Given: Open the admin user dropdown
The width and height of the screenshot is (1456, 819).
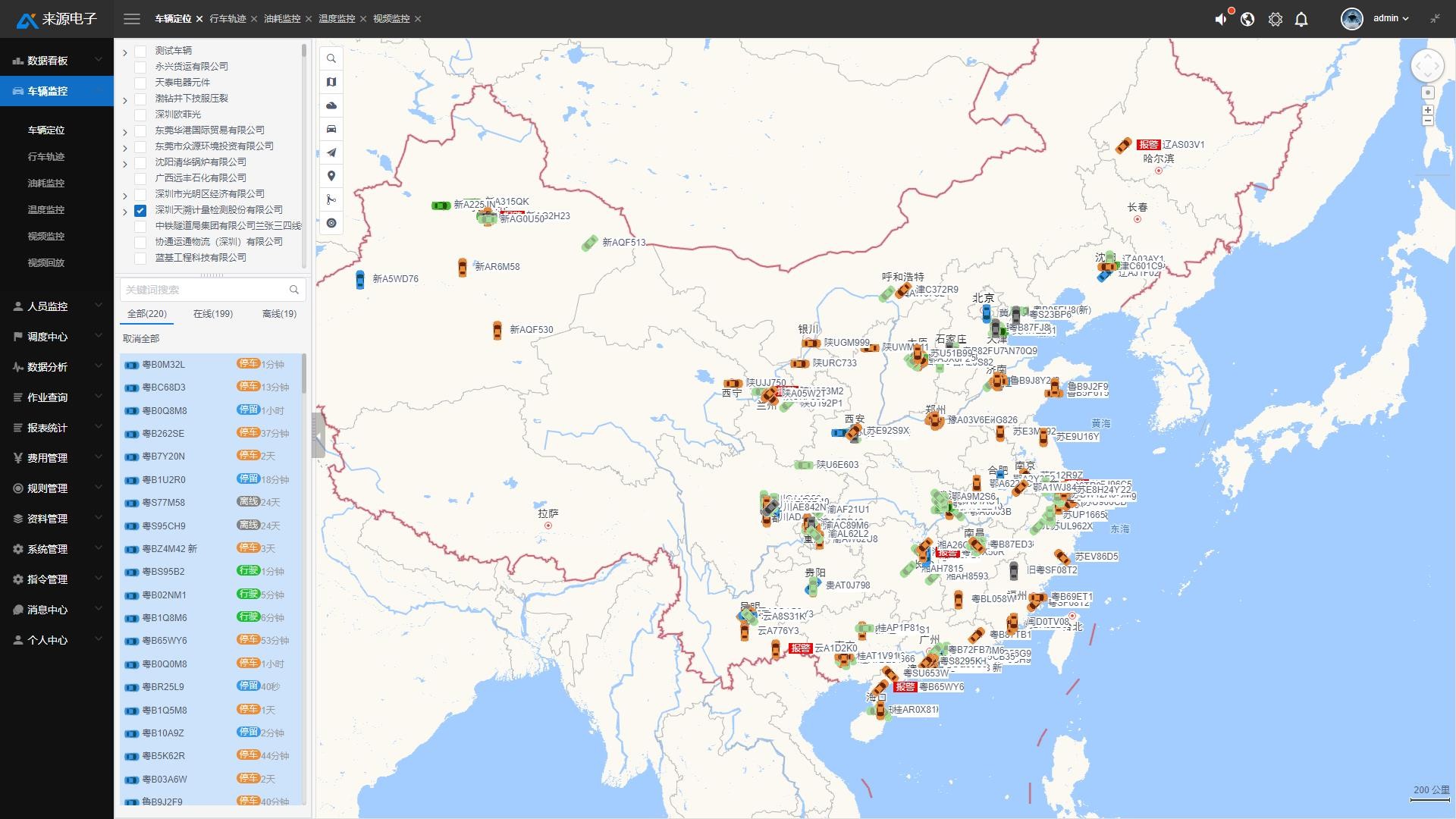Looking at the screenshot, I should tap(1390, 18).
